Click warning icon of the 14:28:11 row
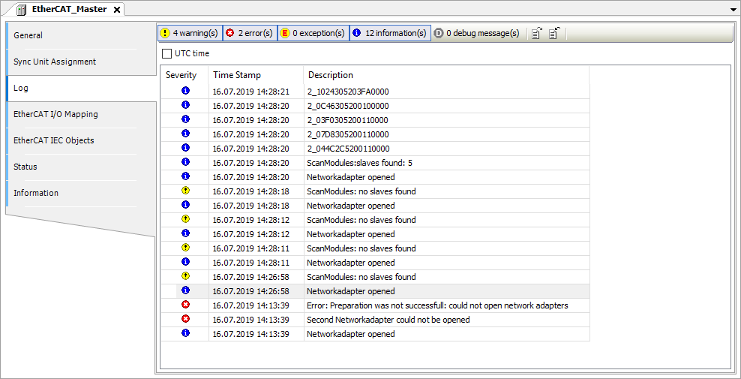Image resolution: width=741 pixels, height=379 pixels. coord(185,247)
